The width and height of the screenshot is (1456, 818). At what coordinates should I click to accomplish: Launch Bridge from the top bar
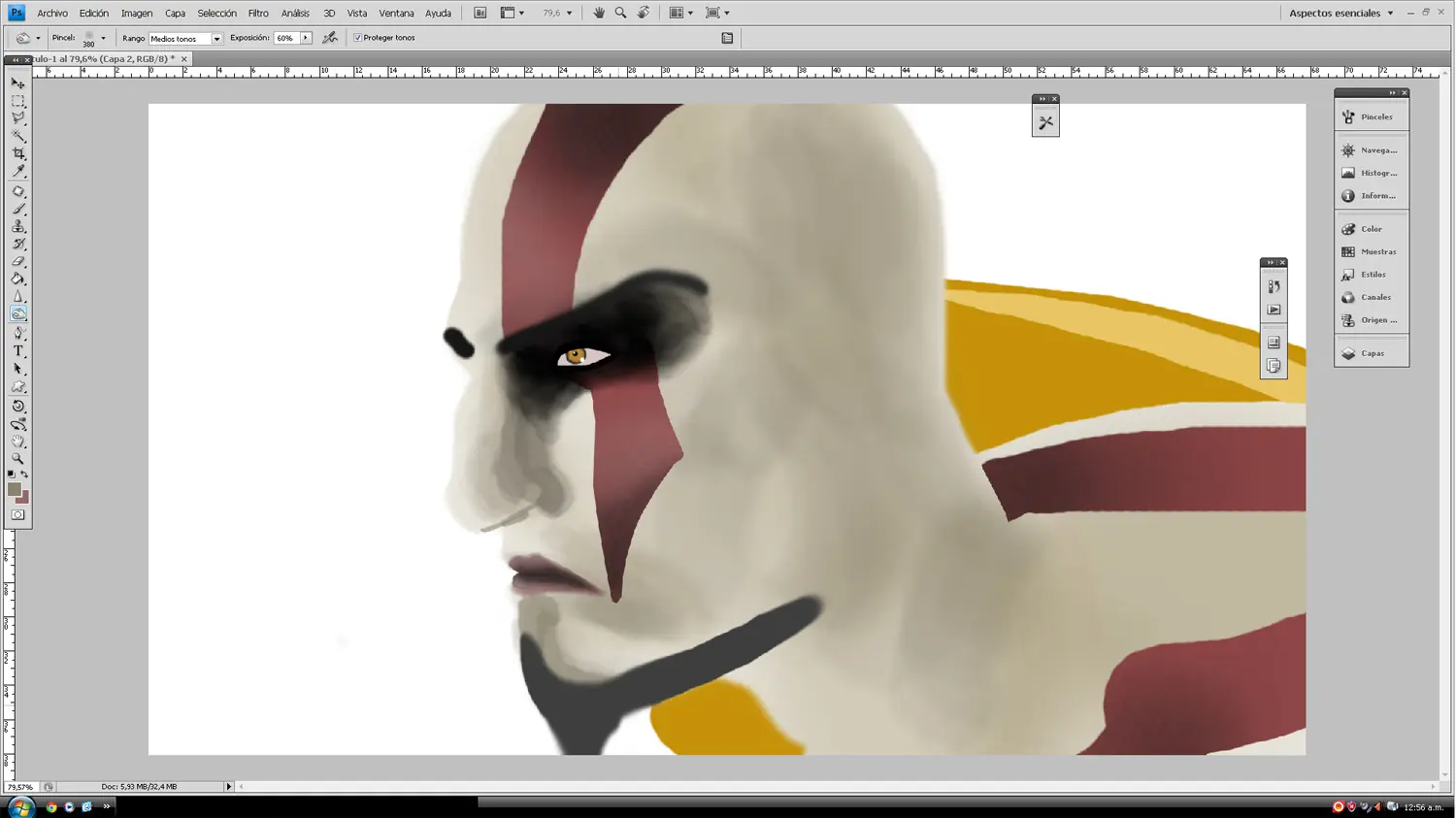tap(480, 13)
